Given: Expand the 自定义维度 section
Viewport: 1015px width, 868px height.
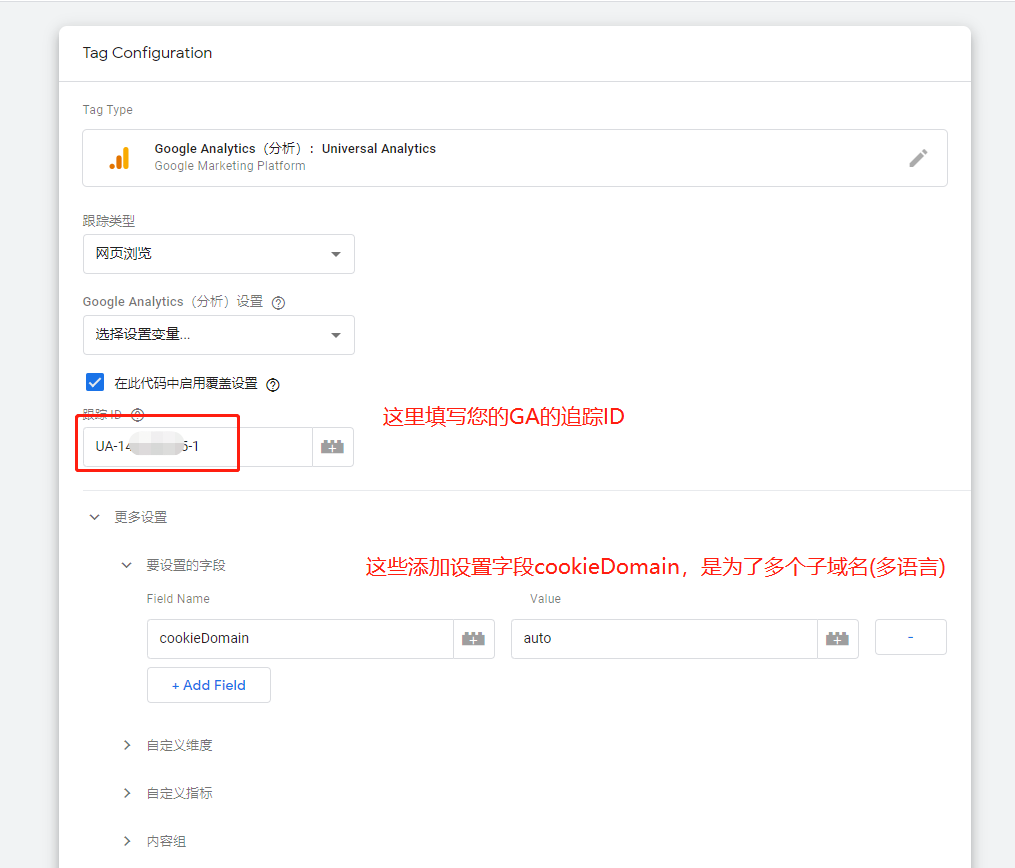Looking at the screenshot, I should pyautogui.click(x=127, y=745).
